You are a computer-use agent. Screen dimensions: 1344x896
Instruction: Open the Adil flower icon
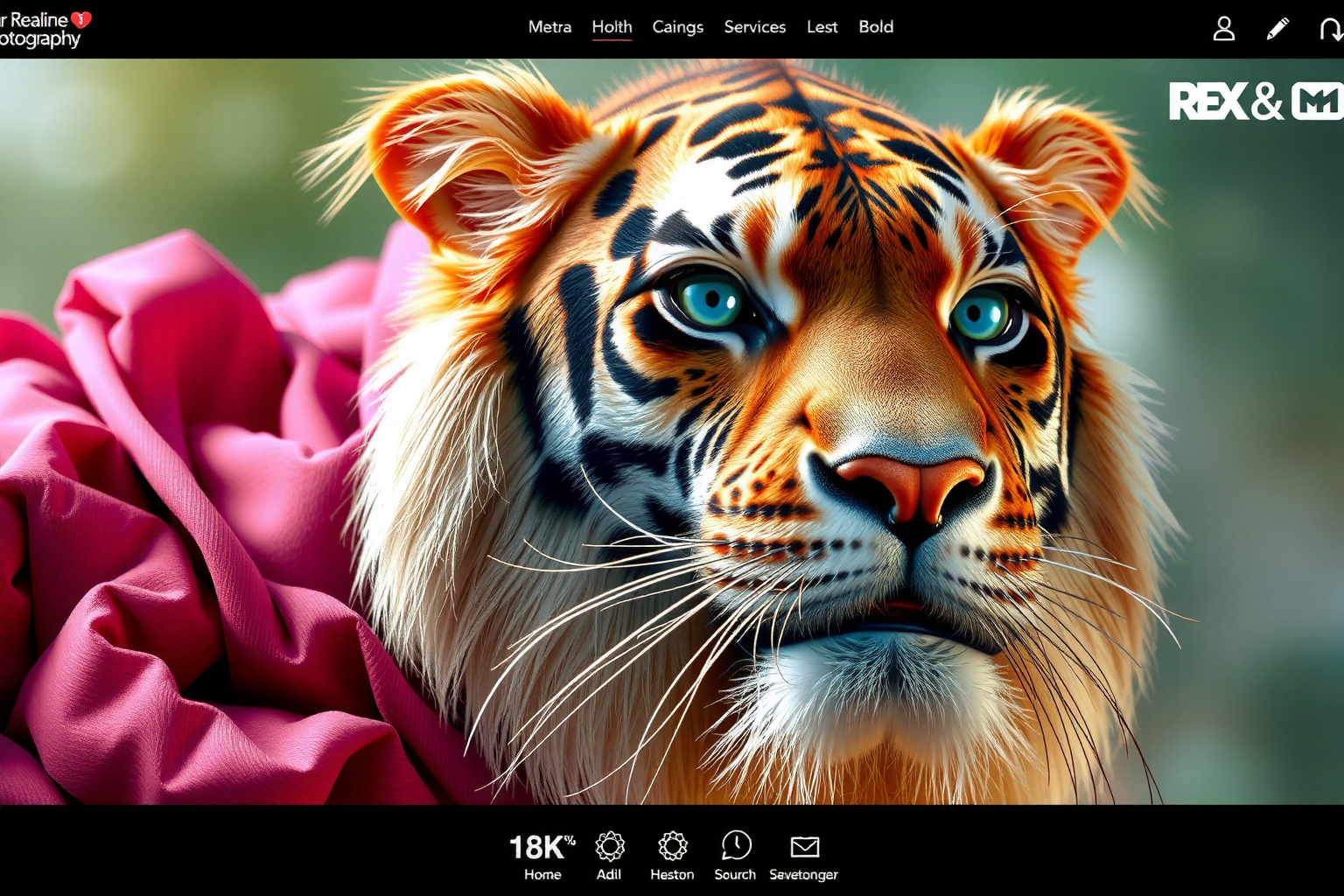(609, 847)
